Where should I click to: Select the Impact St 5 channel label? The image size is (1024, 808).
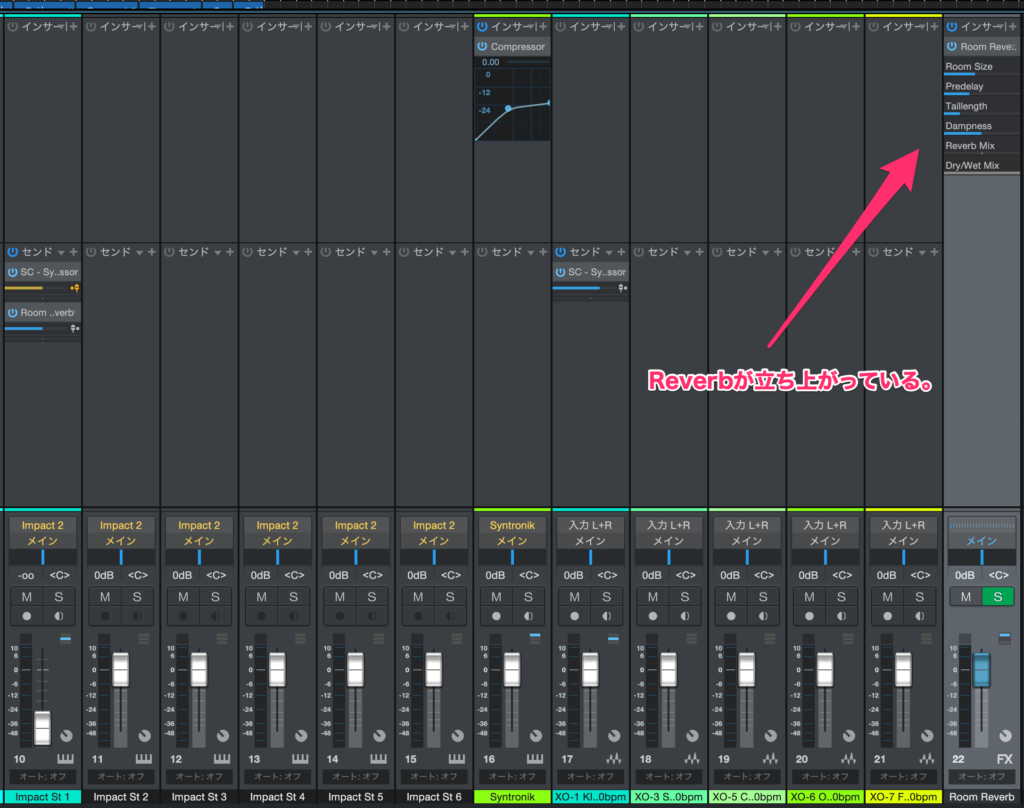pos(355,797)
